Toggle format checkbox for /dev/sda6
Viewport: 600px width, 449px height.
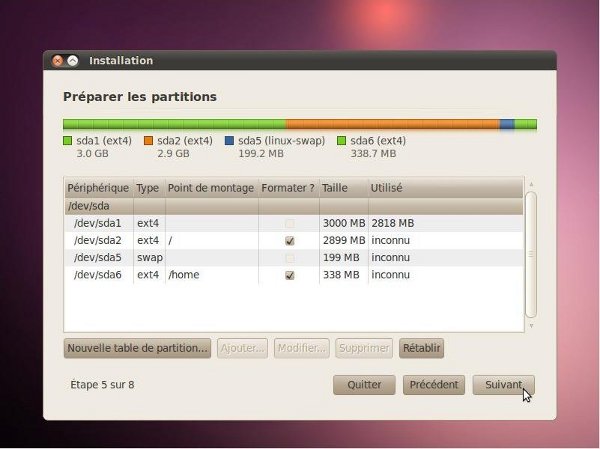tap(289, 275)
